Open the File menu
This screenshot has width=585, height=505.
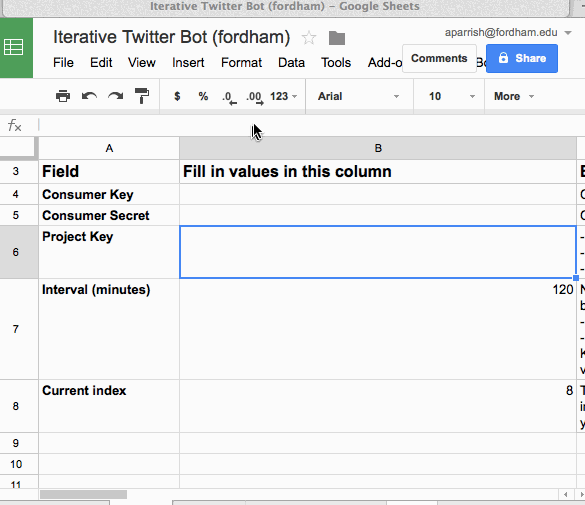[63, 62]
